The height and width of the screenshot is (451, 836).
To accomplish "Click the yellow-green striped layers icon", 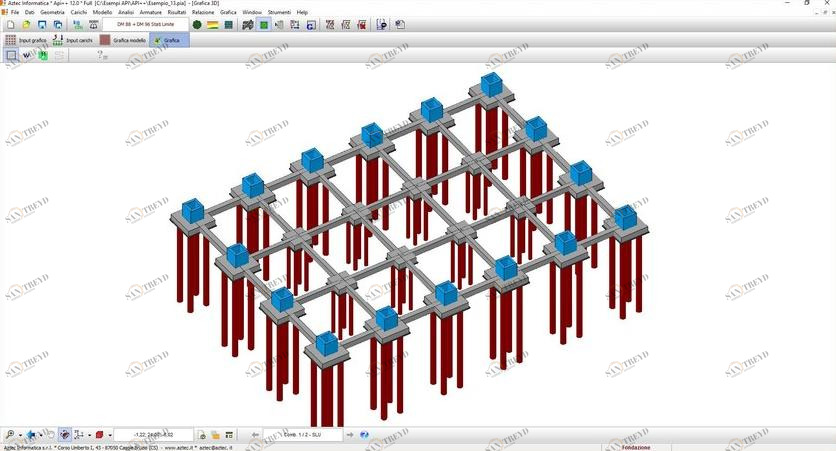I will click(x=213, y=25).
